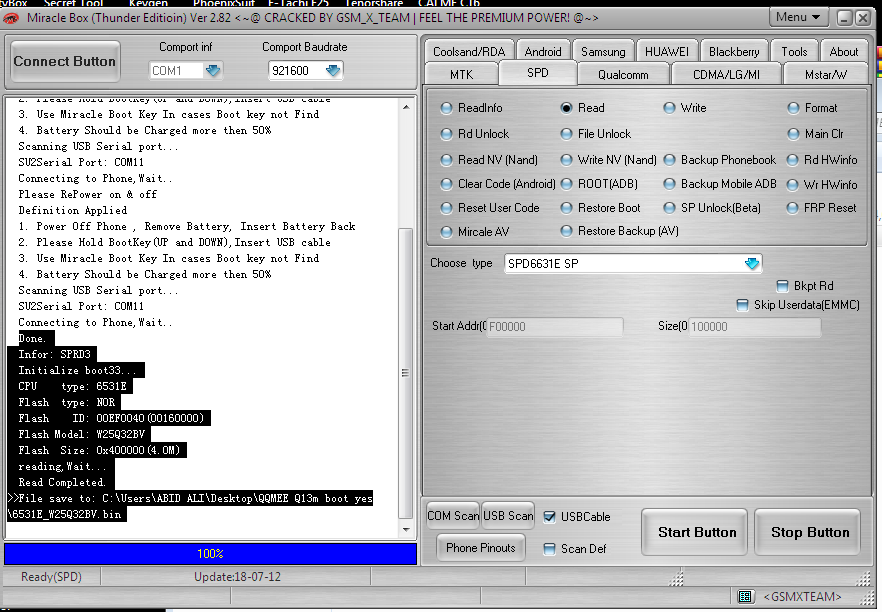
Task: Click the 'Read Completed.' log line
Action: pyautogui.click(x=61, y=482)
